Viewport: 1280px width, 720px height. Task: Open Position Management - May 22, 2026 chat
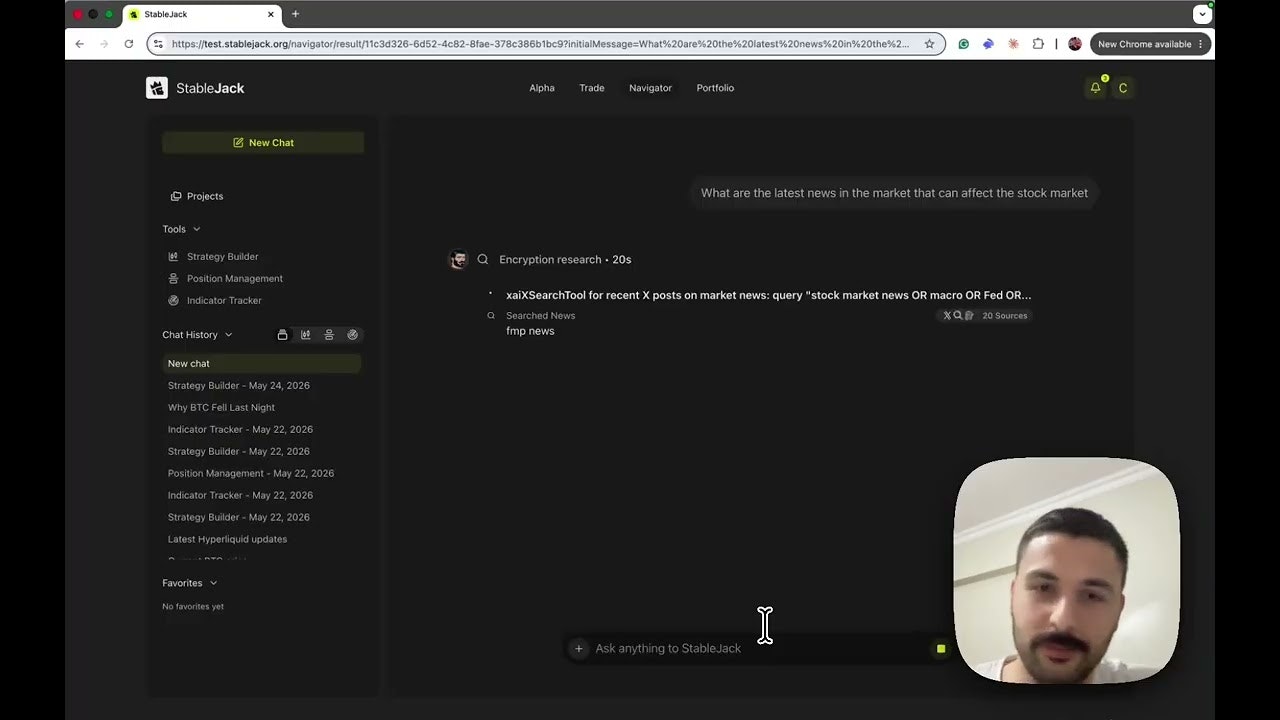point(251,474)
